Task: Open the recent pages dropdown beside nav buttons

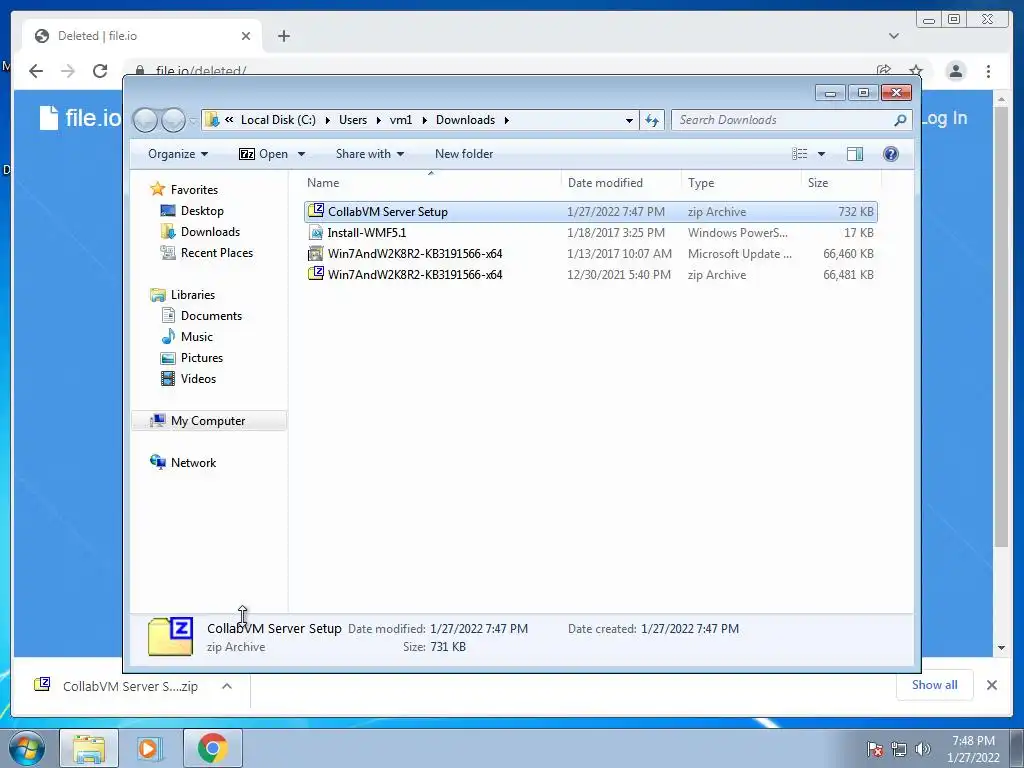Action: pos(193,121)
